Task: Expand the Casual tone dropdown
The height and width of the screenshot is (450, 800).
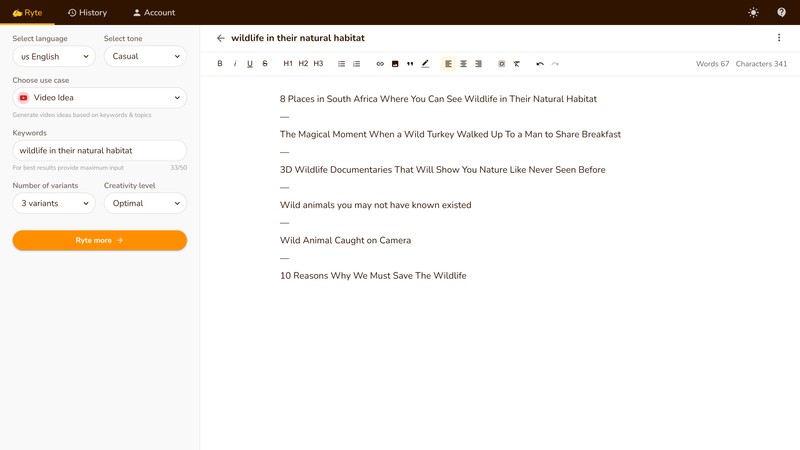Action: [x=145, y=57]
